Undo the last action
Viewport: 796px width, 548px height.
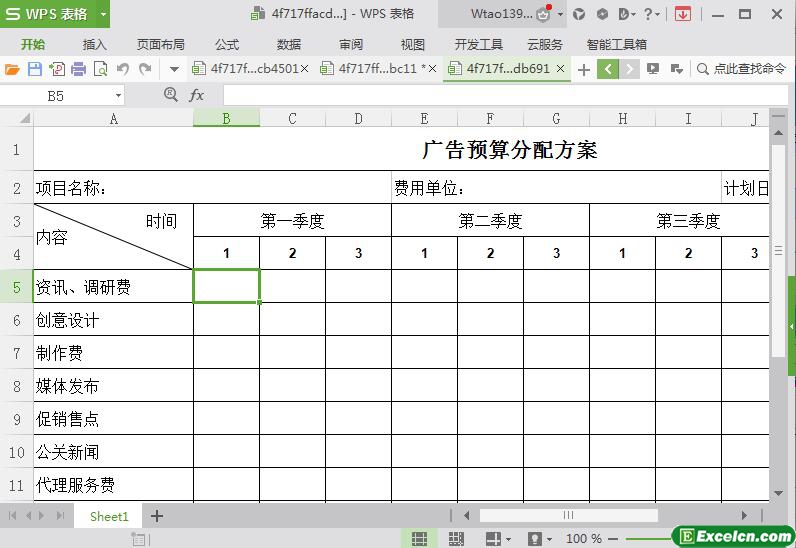[123, 69]
